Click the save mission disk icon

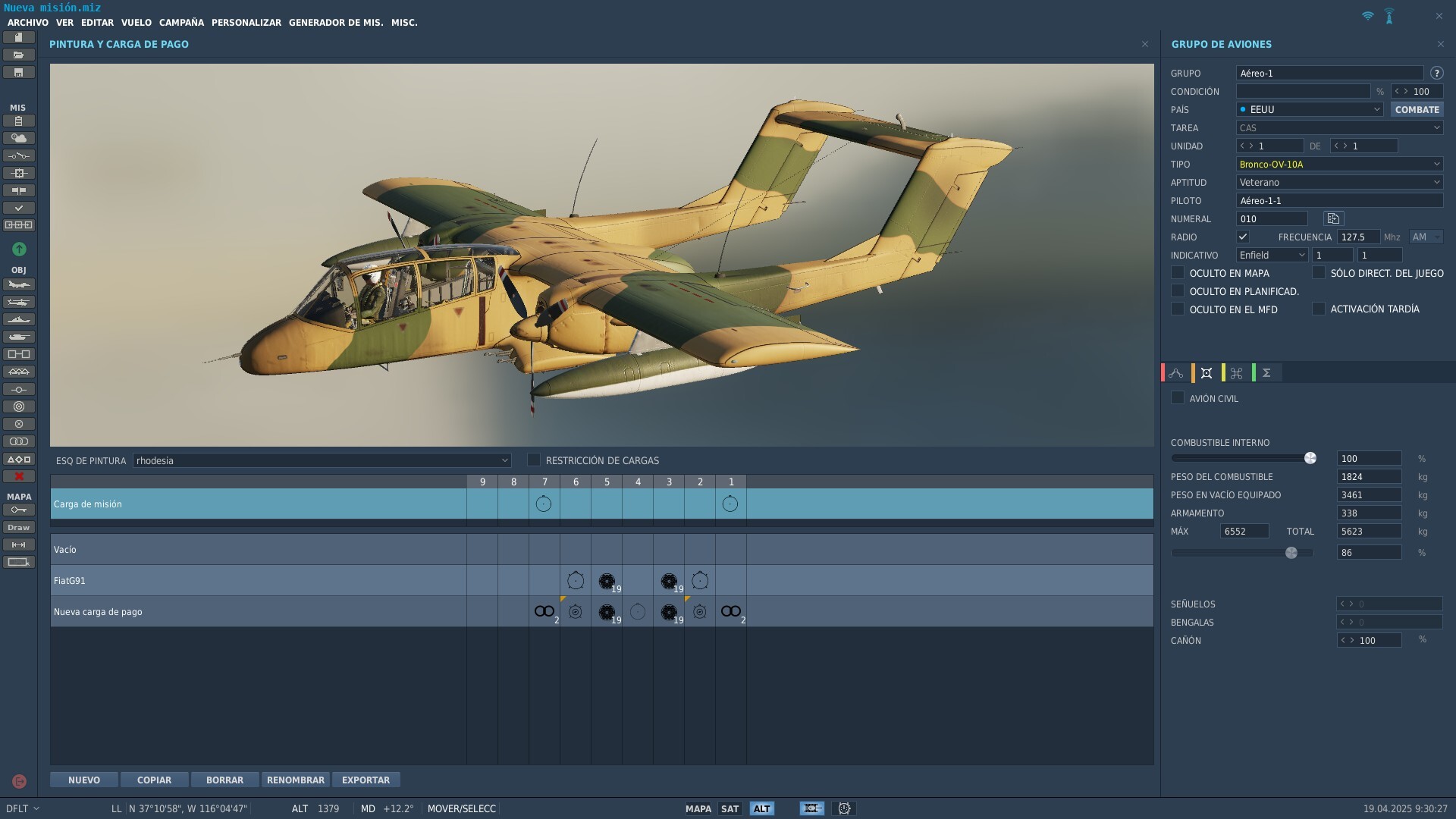[x=19, y=72]
